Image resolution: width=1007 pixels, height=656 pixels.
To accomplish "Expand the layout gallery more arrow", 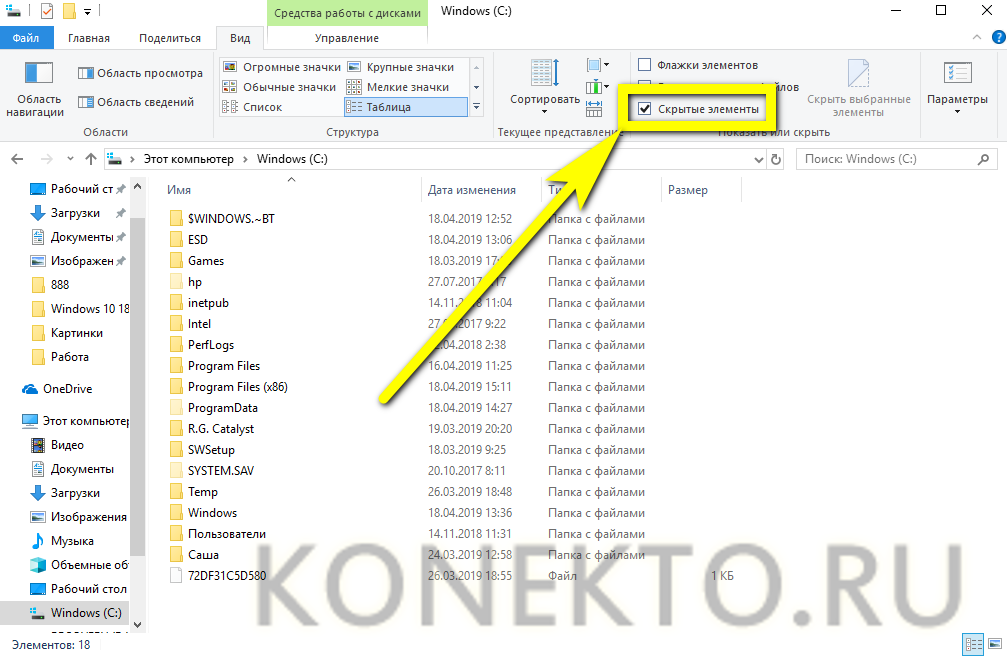I will click(x=477, y=107).
